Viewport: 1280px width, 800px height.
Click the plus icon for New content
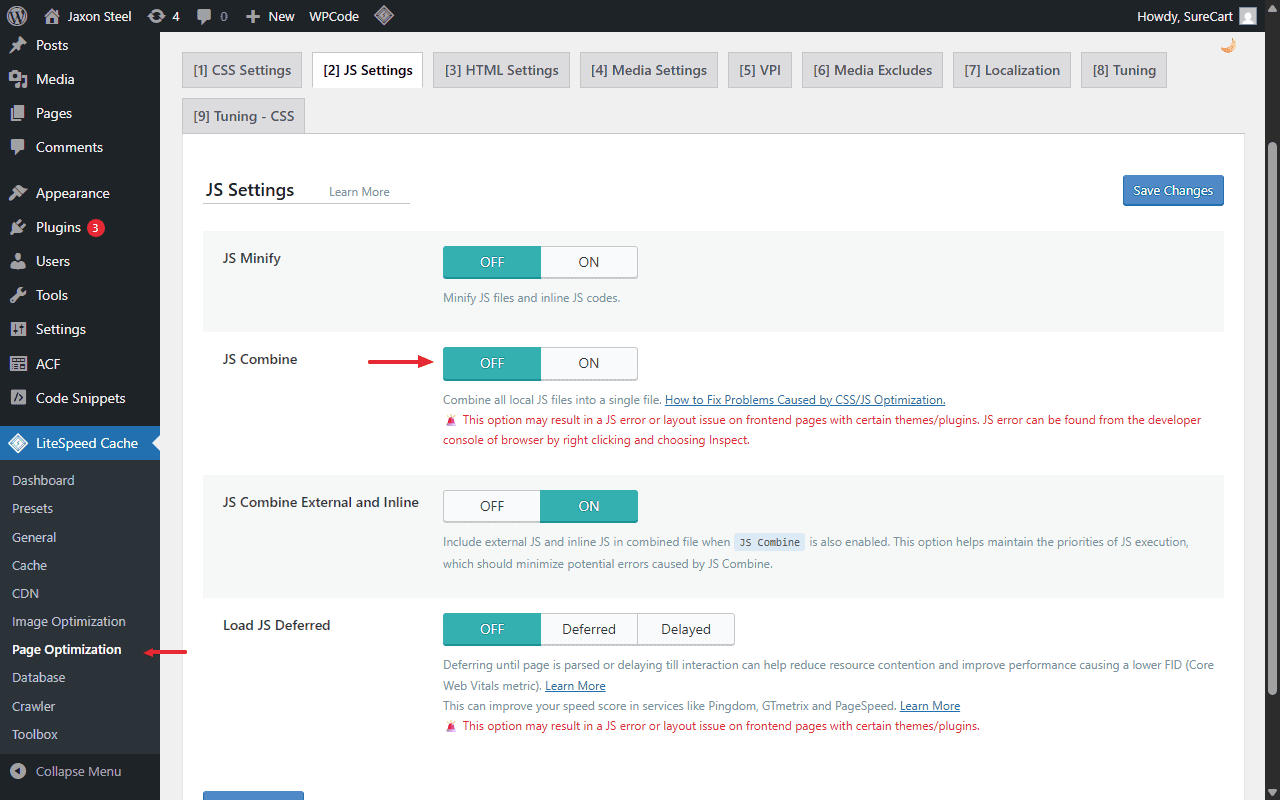[253, 16]
